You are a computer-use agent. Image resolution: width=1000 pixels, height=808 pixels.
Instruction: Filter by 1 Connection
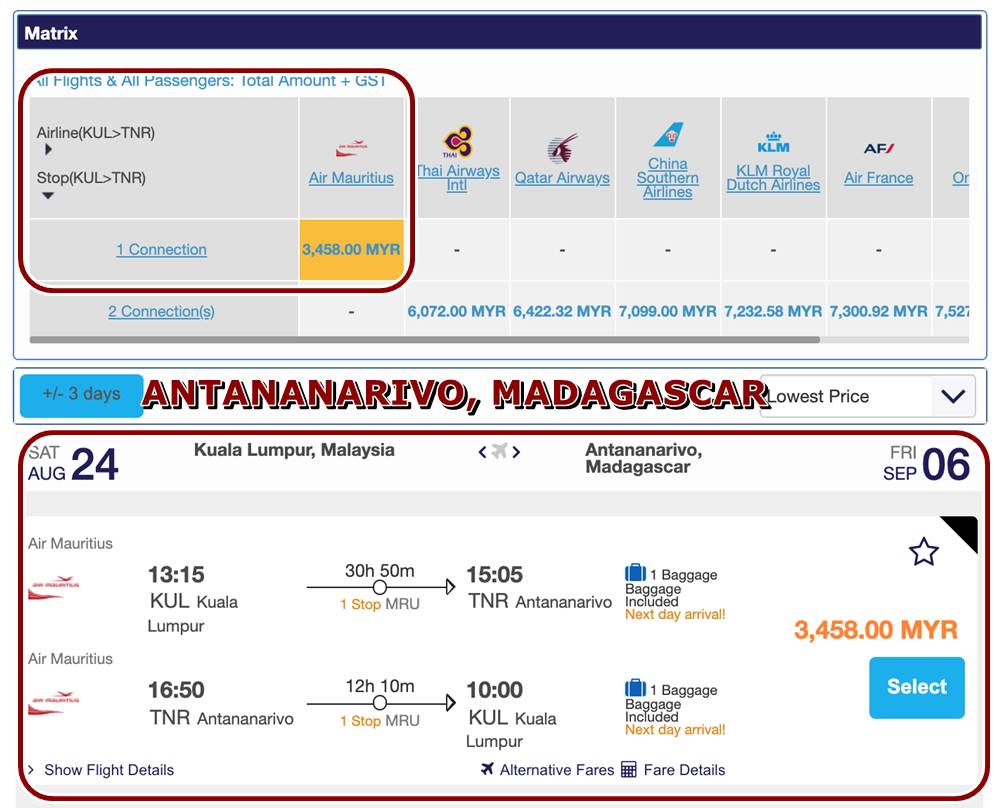pos(161,249)
